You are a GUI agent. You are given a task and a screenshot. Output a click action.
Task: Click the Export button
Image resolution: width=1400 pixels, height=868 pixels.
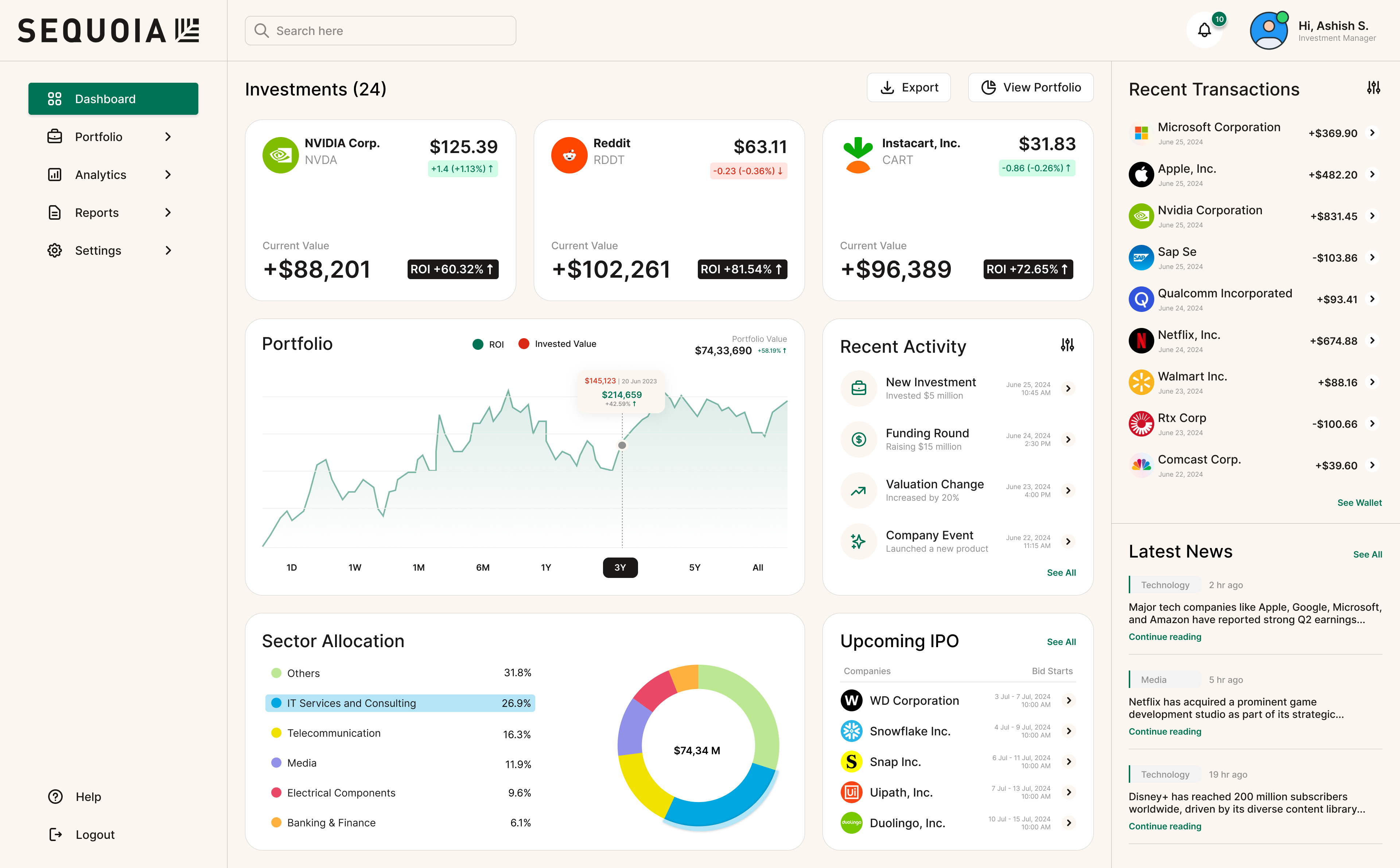click(909, 87)
